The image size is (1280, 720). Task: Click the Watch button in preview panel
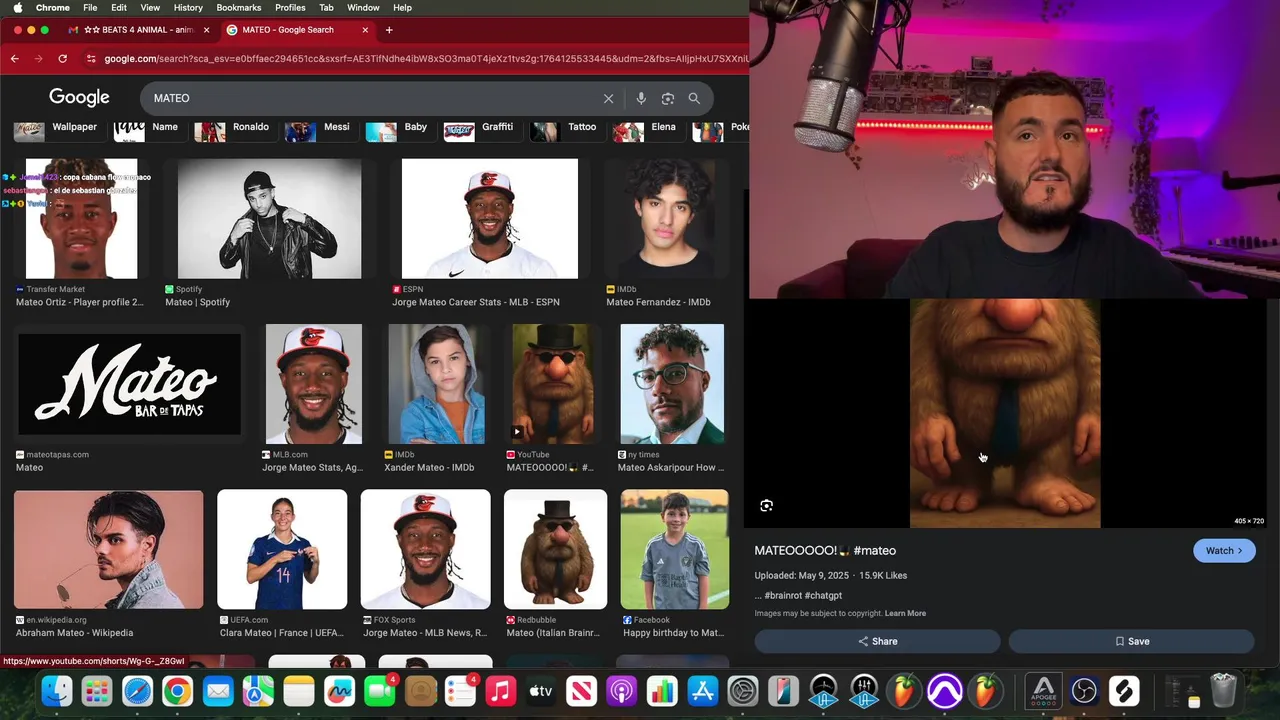coord(1224,551)
